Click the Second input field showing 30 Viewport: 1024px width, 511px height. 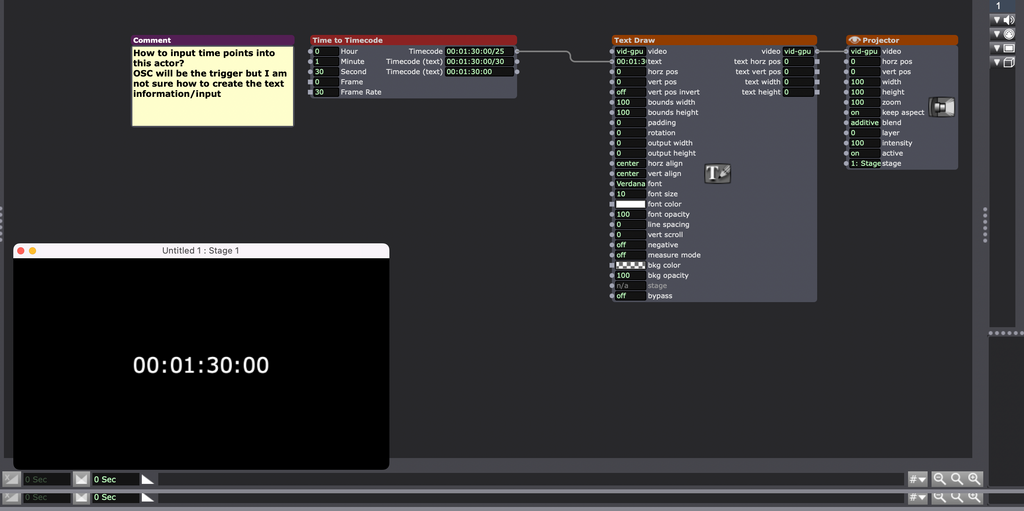coord(324,72)
